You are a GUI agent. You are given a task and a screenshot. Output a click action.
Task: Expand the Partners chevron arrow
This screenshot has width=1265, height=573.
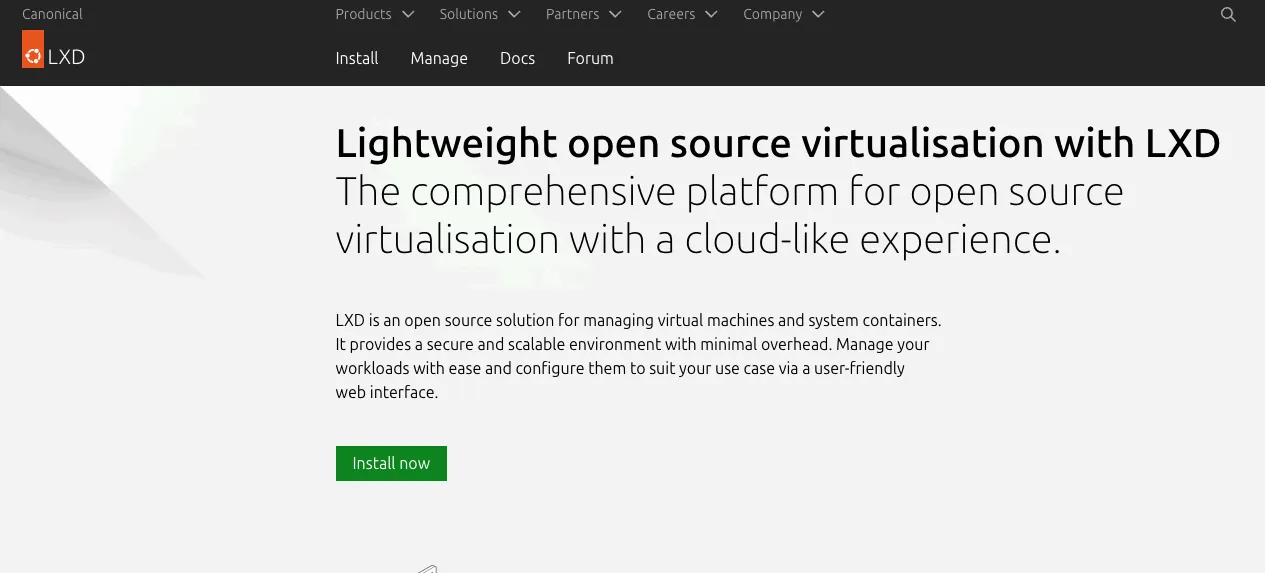615,14
